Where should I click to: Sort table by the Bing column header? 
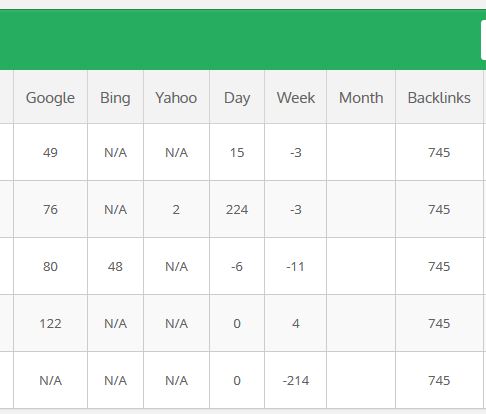coord(115,97)
